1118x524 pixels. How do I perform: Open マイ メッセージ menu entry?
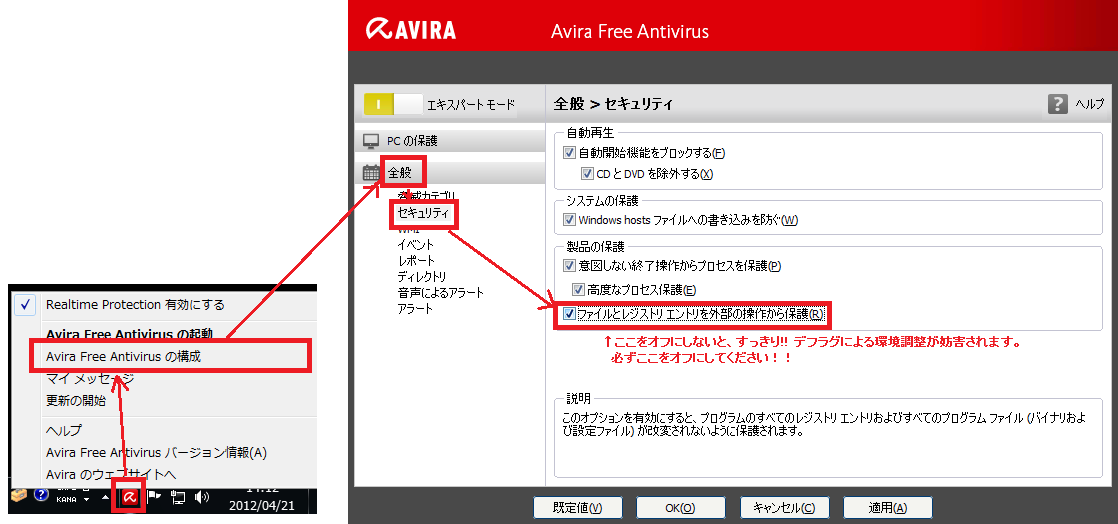pyautogui.click(x=90, y=379)
